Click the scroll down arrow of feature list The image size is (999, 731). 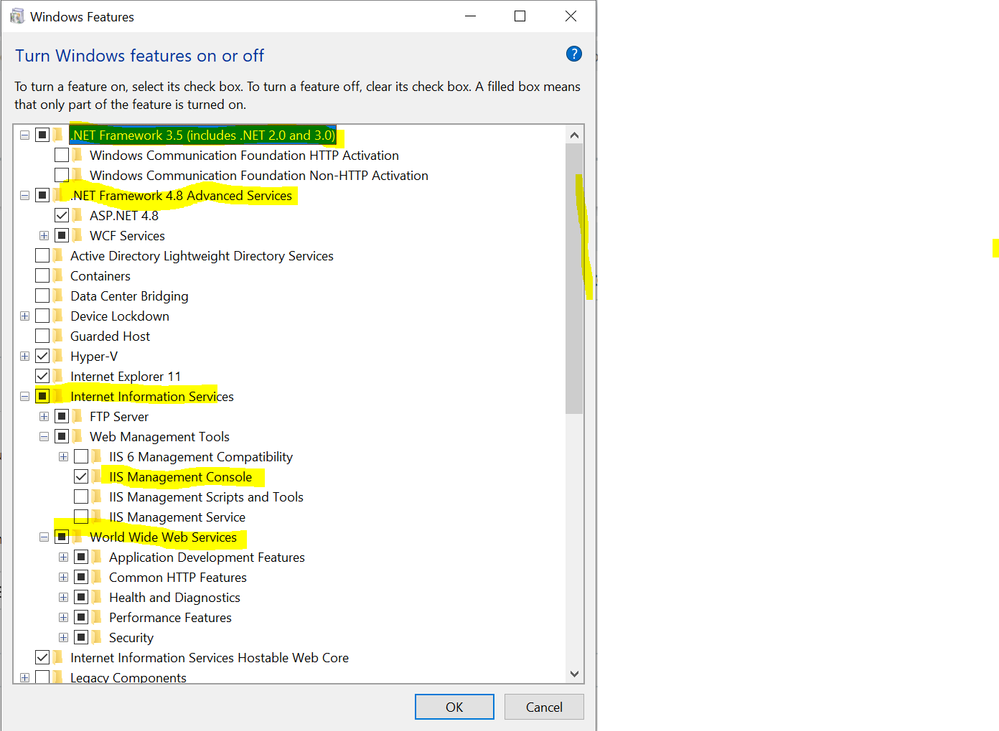coord(574,674)
